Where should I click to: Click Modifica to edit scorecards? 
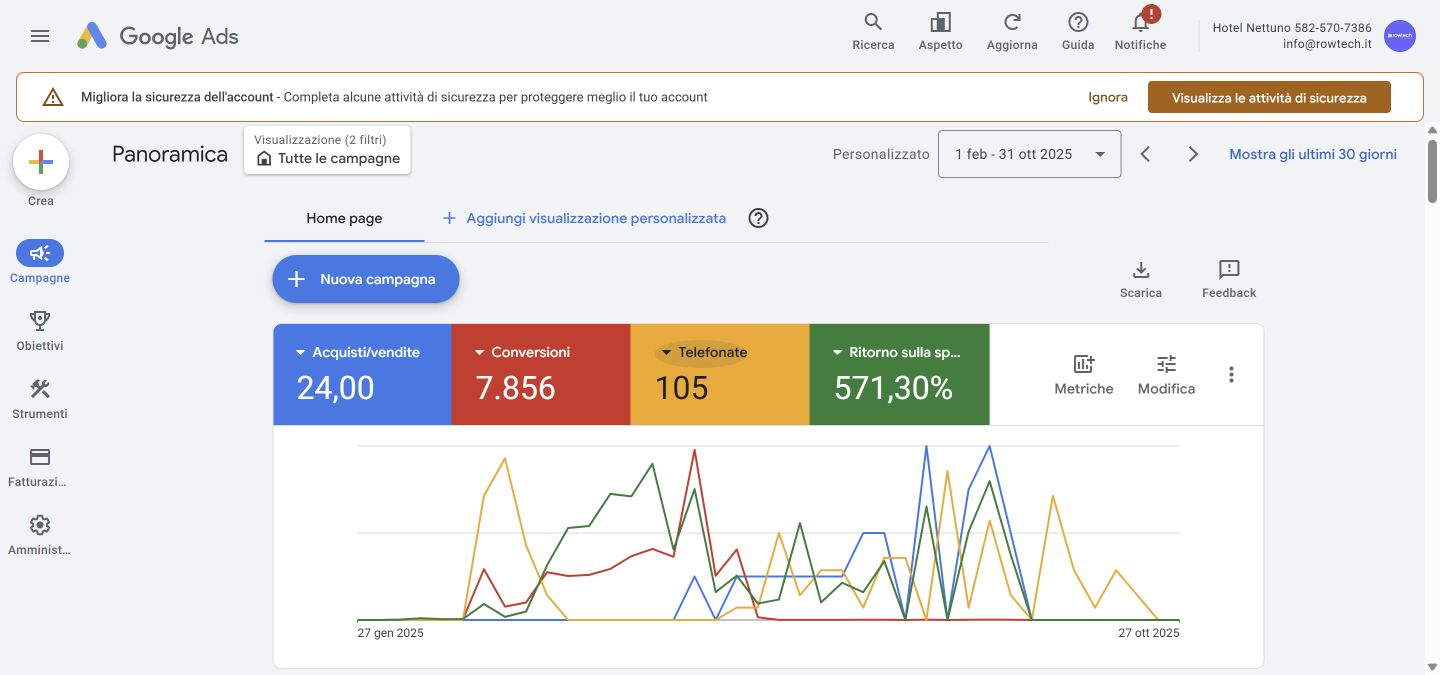(1166, 375)
